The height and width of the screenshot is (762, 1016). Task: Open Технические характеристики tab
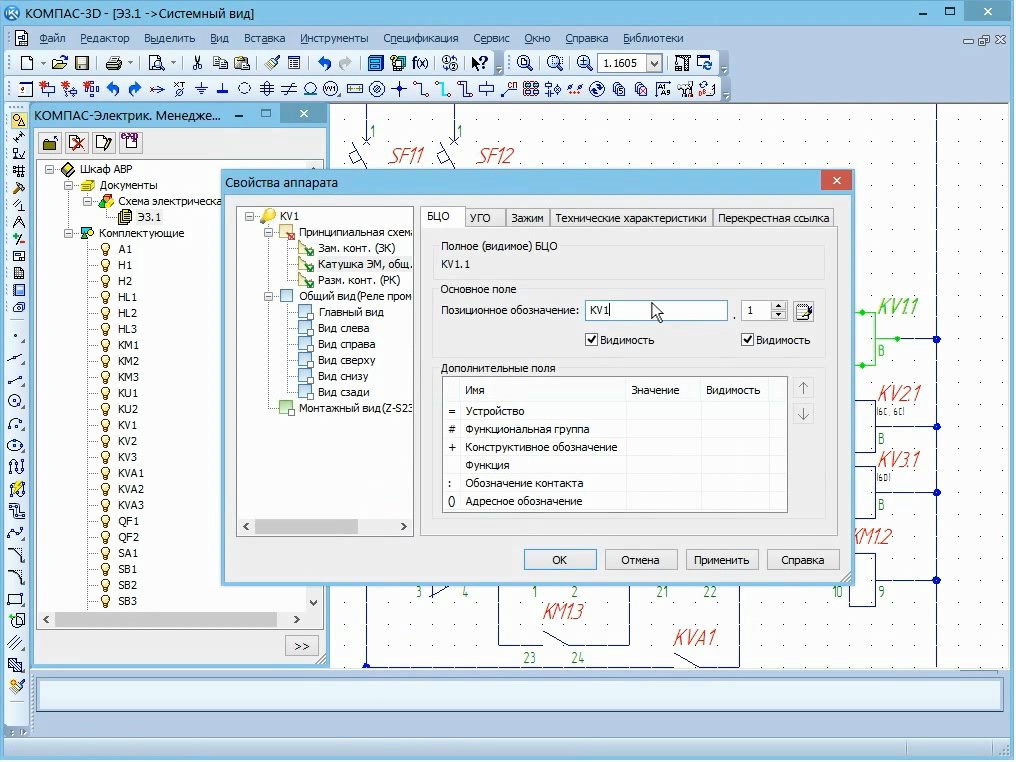point(630,218)
